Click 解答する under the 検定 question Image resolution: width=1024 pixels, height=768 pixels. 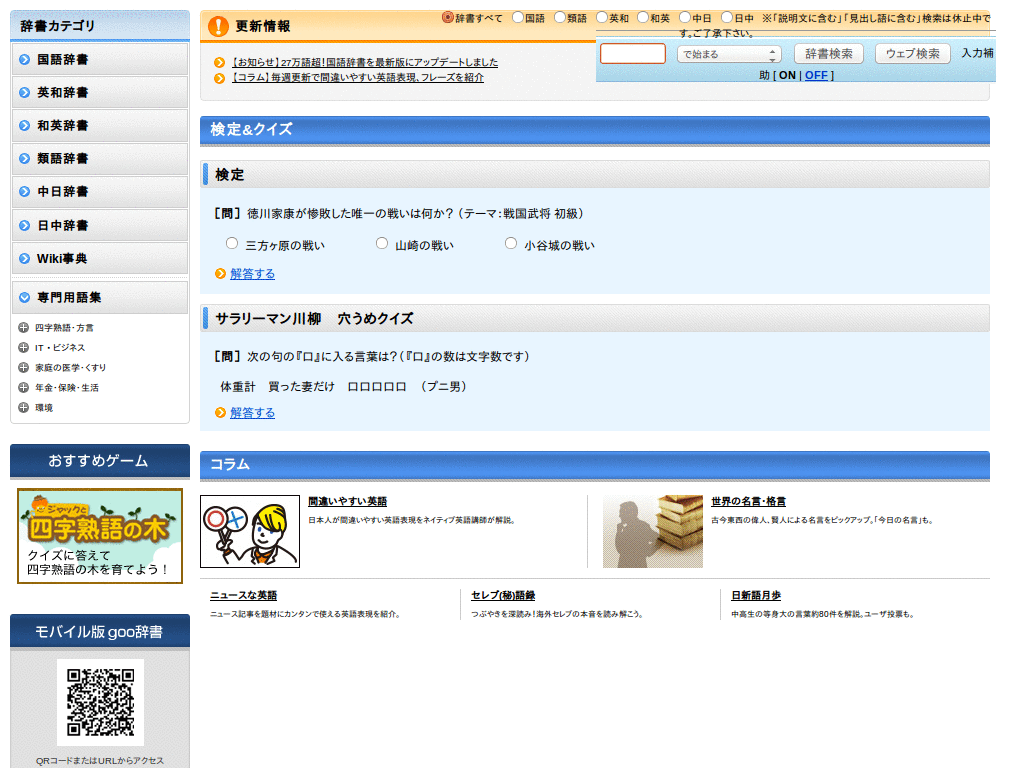(252, 273)
